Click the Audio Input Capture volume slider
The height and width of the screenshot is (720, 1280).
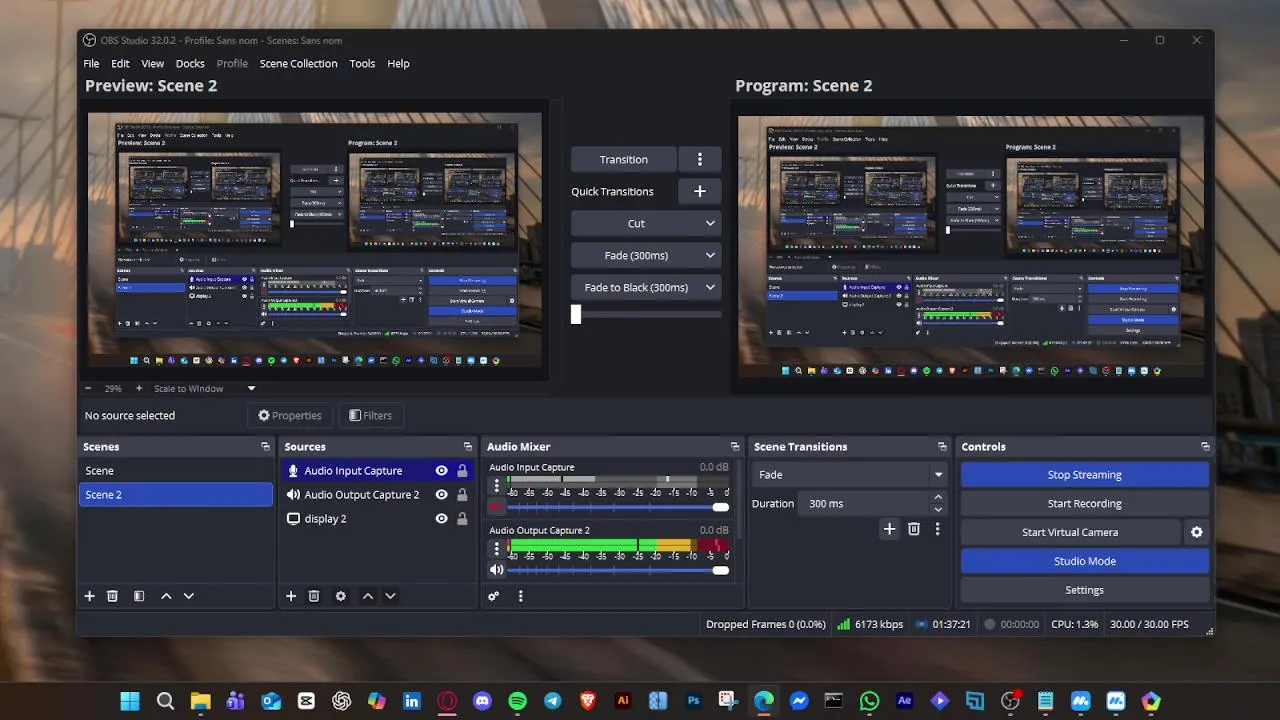pos(618,507)
